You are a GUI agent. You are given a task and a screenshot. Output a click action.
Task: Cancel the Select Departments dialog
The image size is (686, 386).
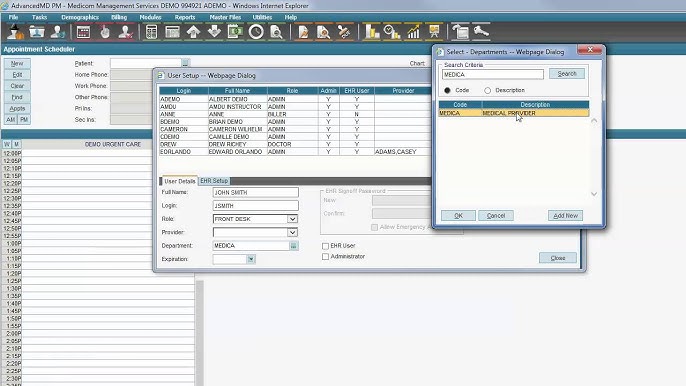496,215
